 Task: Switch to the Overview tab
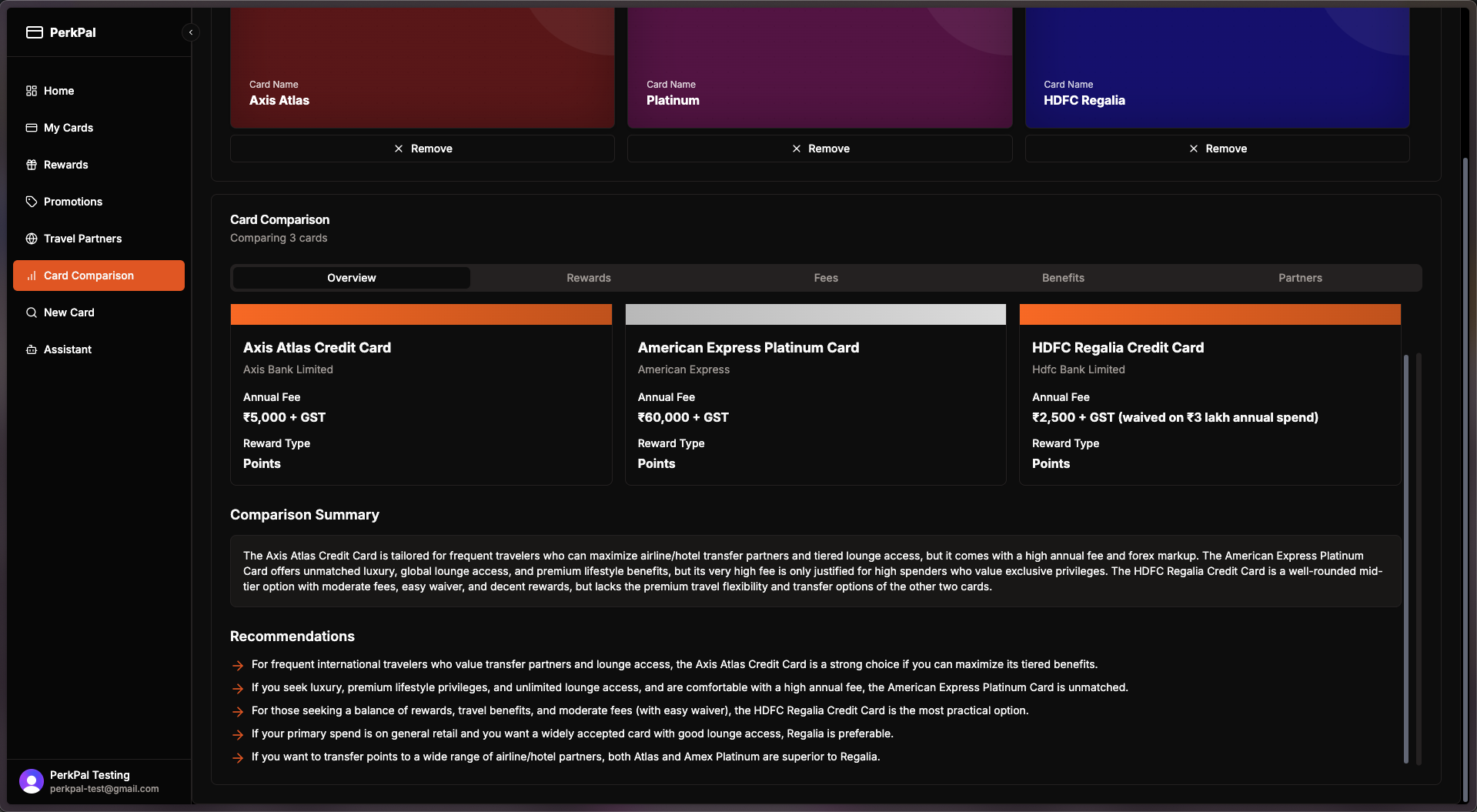[352, 278]
